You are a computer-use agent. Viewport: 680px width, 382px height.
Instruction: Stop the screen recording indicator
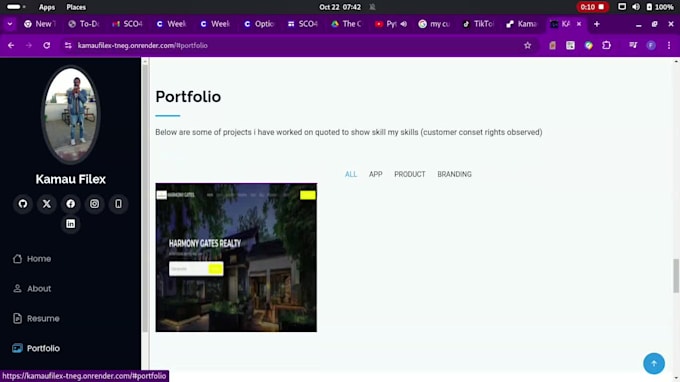(x=592, y=7)
